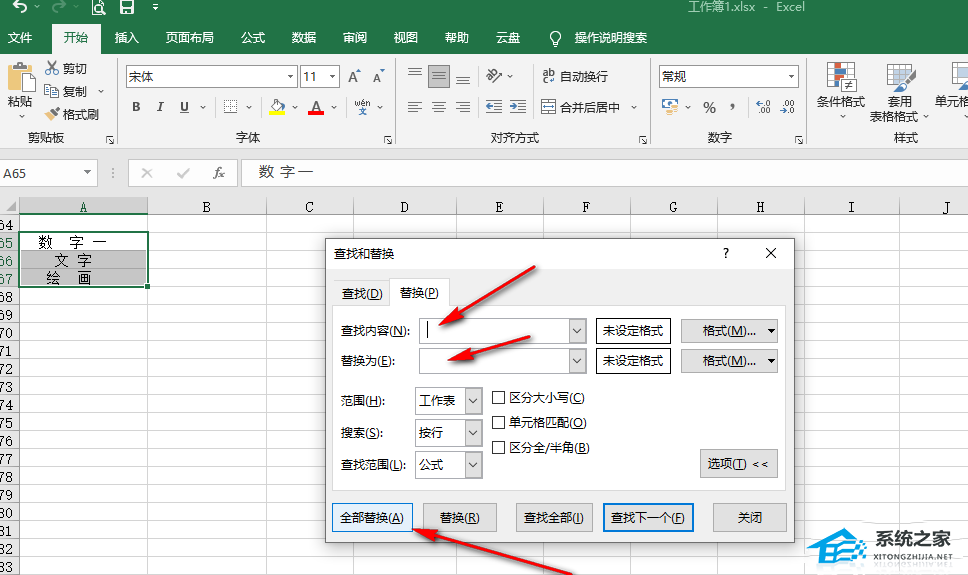This screenshot has height=575, width=968.
Task: Open the Format (格式) button in Find What row
Action: pyautogui.click(x=729, y=331)
